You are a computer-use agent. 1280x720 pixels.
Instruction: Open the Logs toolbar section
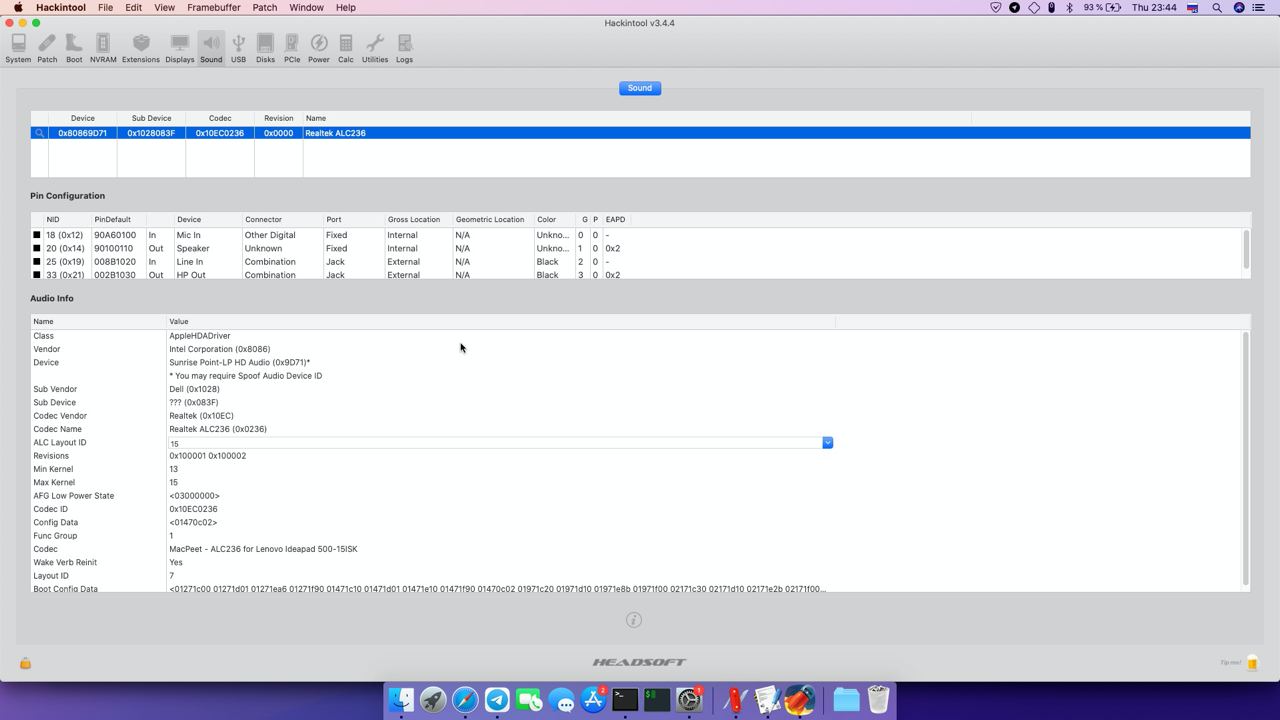point(404,48)
